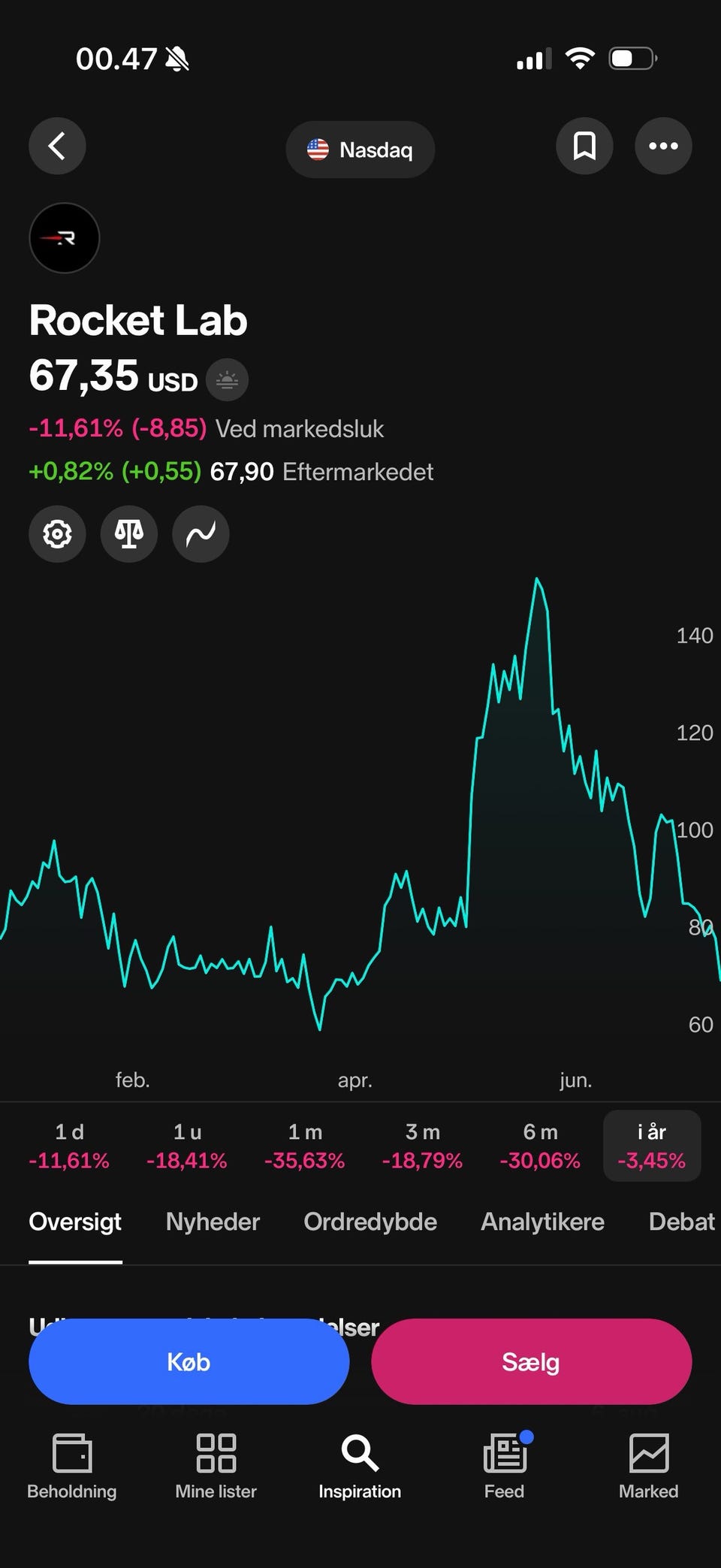721x1568 pixels.
Task: Switch to the Analytikere tab
Action: [x=542, y=1222]
